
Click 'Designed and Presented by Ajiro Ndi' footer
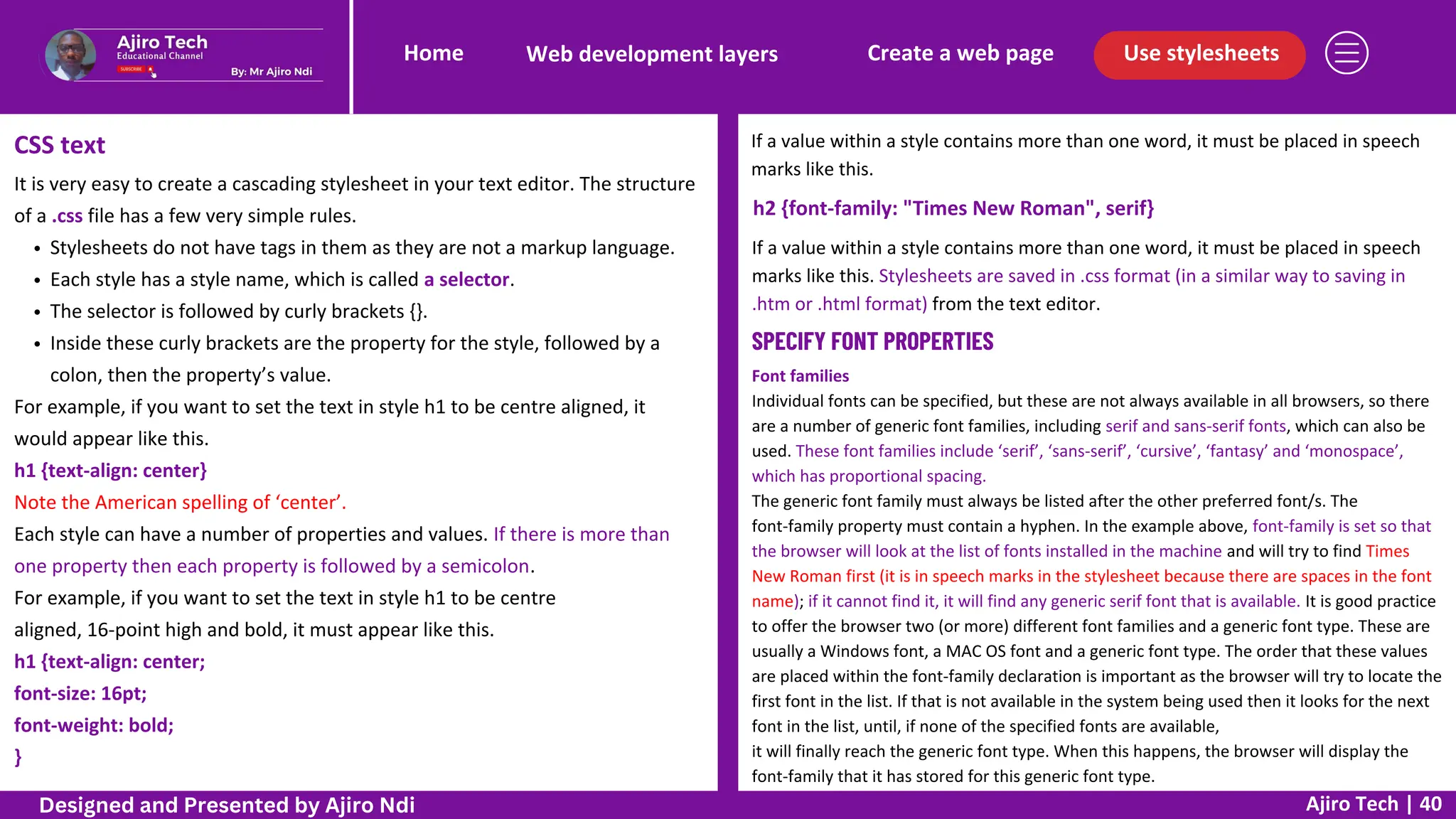pyautogui.click(x=227, y=805)
